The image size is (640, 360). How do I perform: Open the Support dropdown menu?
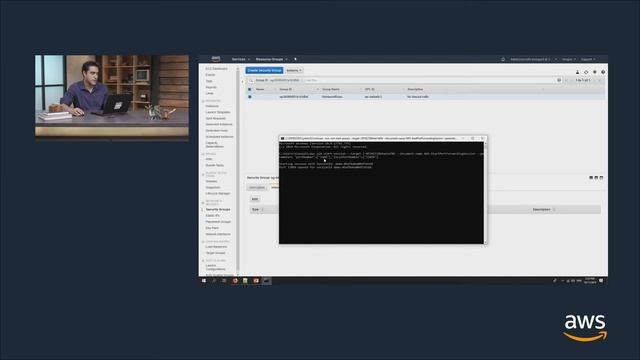pos(588,60)
